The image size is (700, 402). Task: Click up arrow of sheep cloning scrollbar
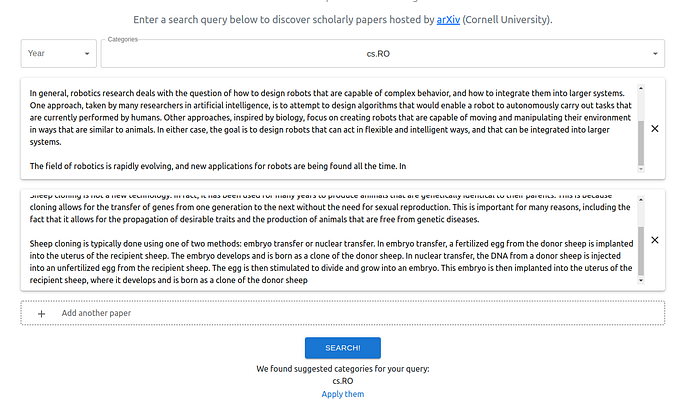[641, 200]
